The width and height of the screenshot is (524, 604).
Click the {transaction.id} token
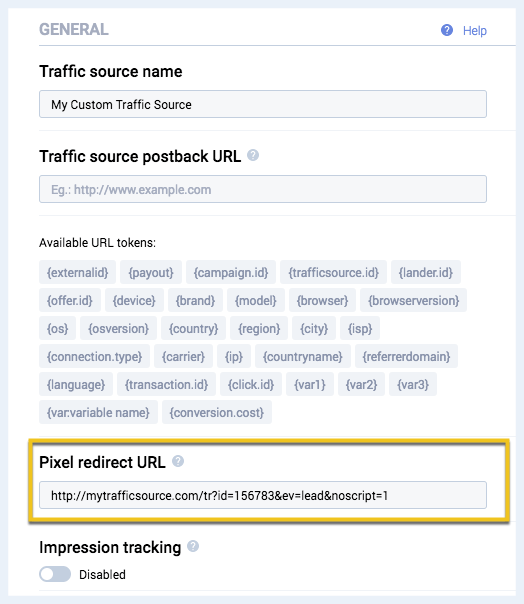coord(166,384)
